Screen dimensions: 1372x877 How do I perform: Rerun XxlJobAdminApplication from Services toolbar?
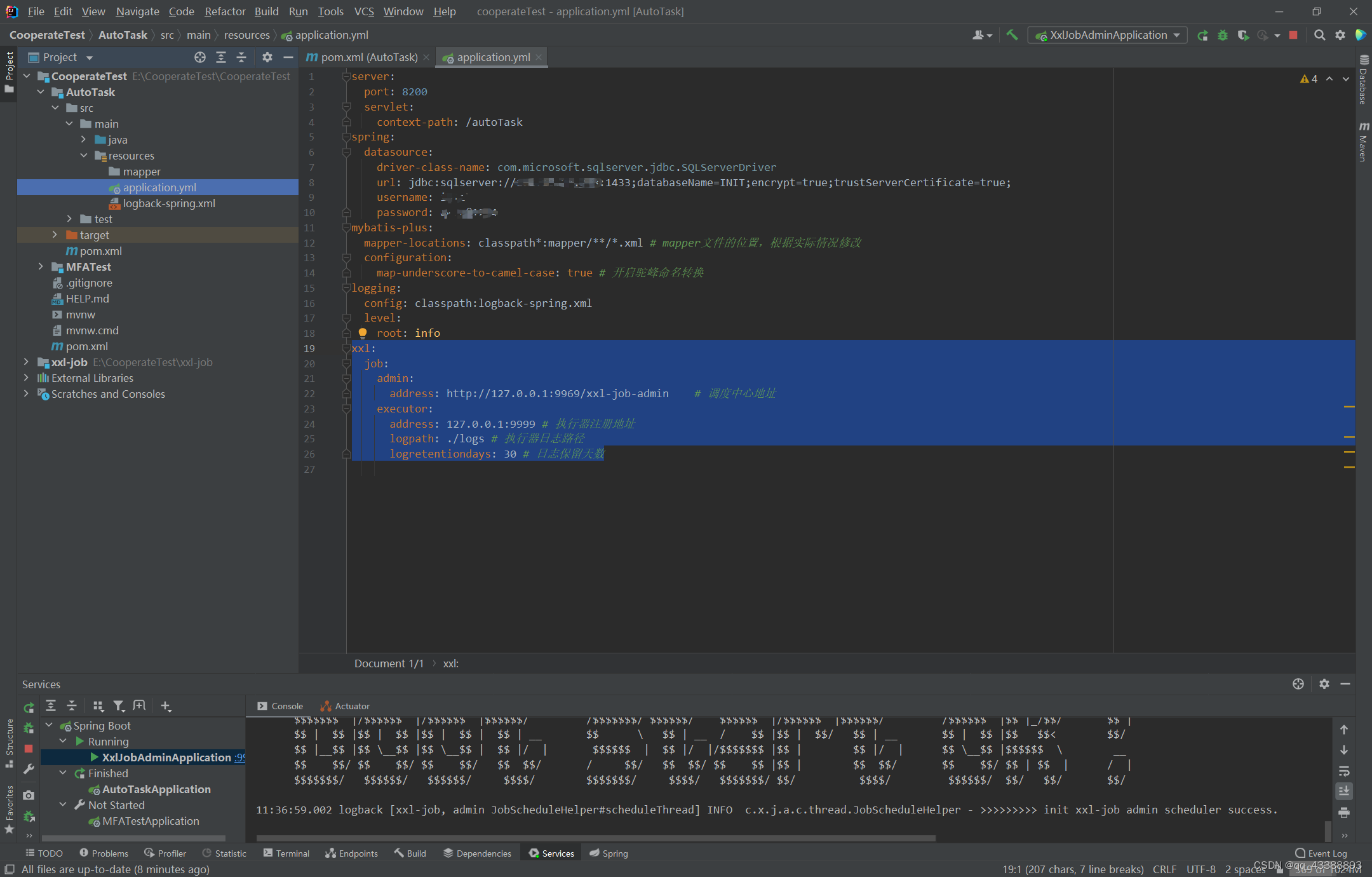tap(28, 706)
